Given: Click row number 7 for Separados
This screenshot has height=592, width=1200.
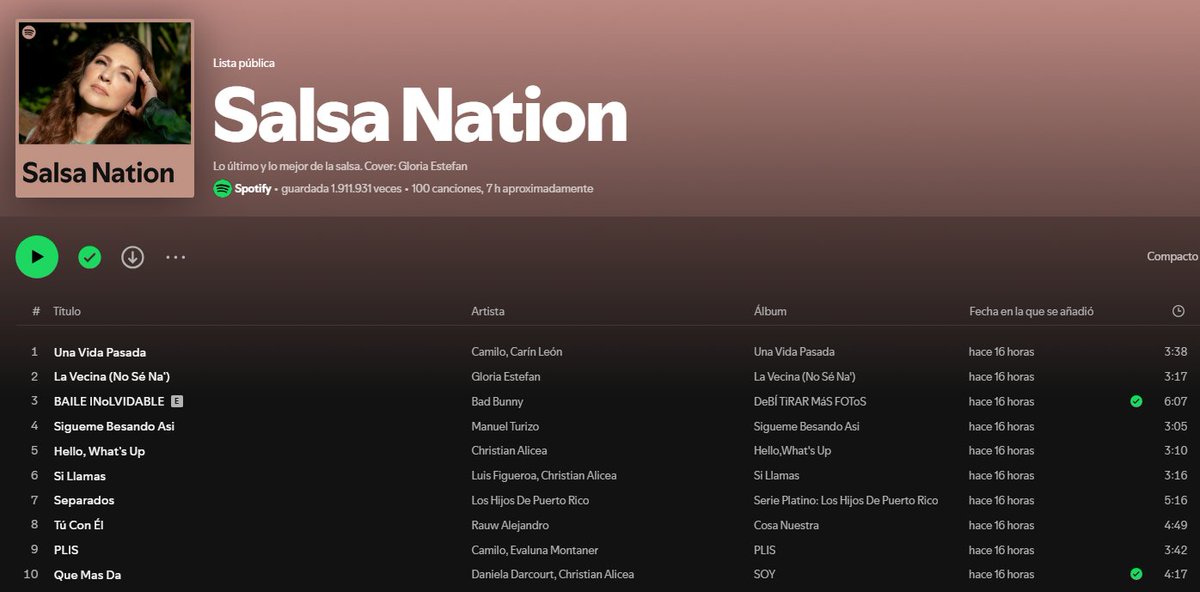Looking at the screenshot, I should pyautogui.click(x=34, y=500).
